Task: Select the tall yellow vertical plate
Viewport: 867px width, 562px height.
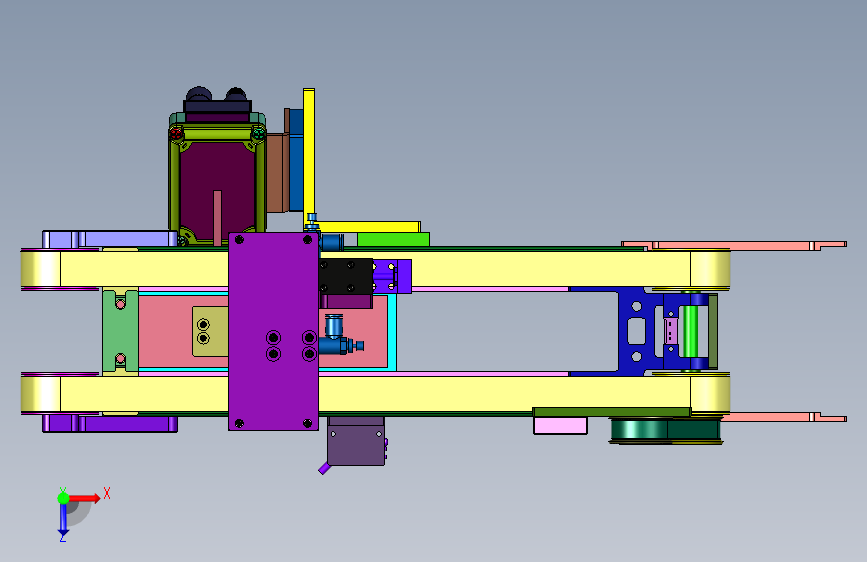Action: [309, 156]
